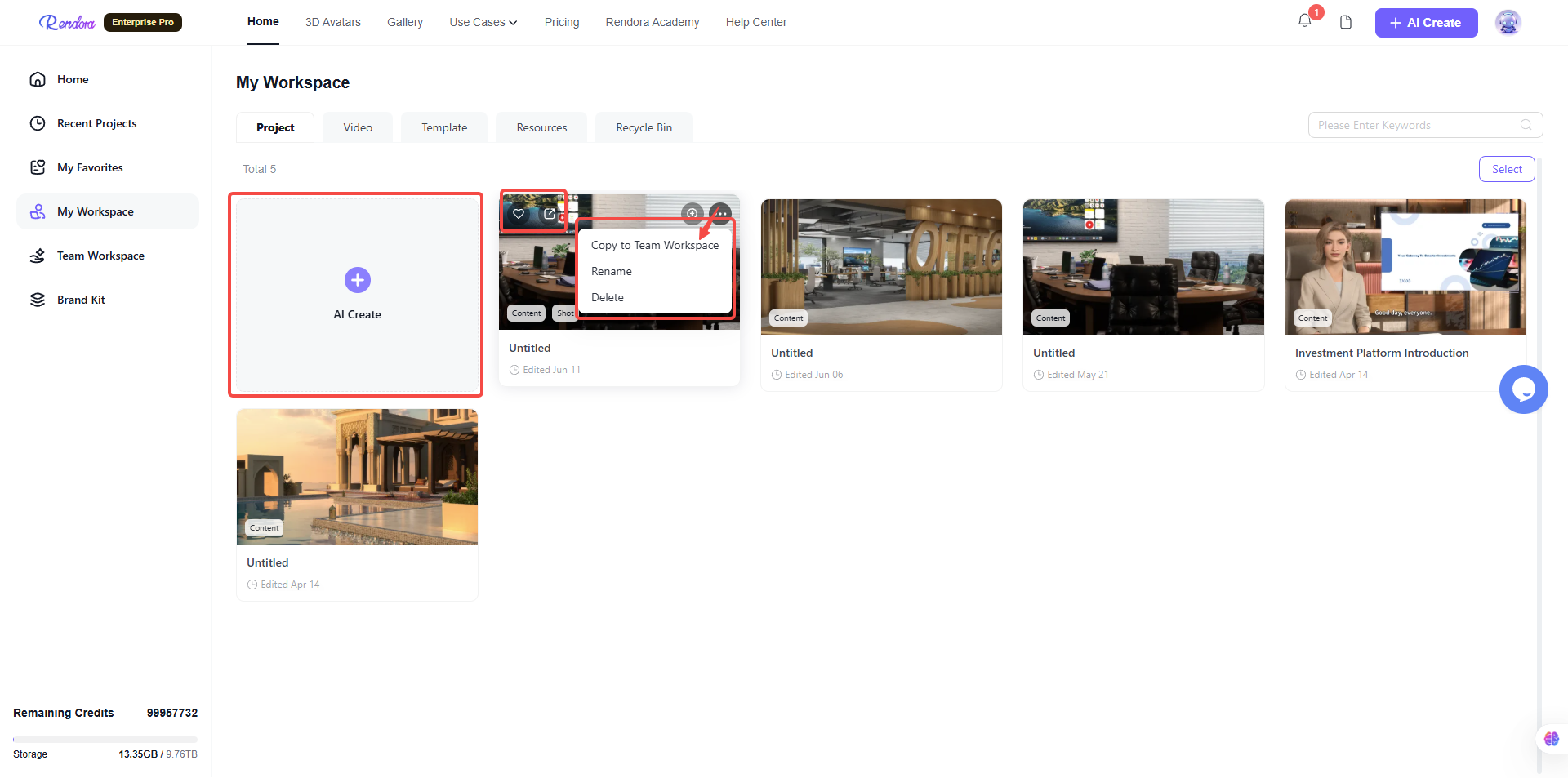The height and width of the screenshot is (778, 1568).
Task: Open the document icon beside notifications
Action: pyautogui.click(x=1346, y=22)
